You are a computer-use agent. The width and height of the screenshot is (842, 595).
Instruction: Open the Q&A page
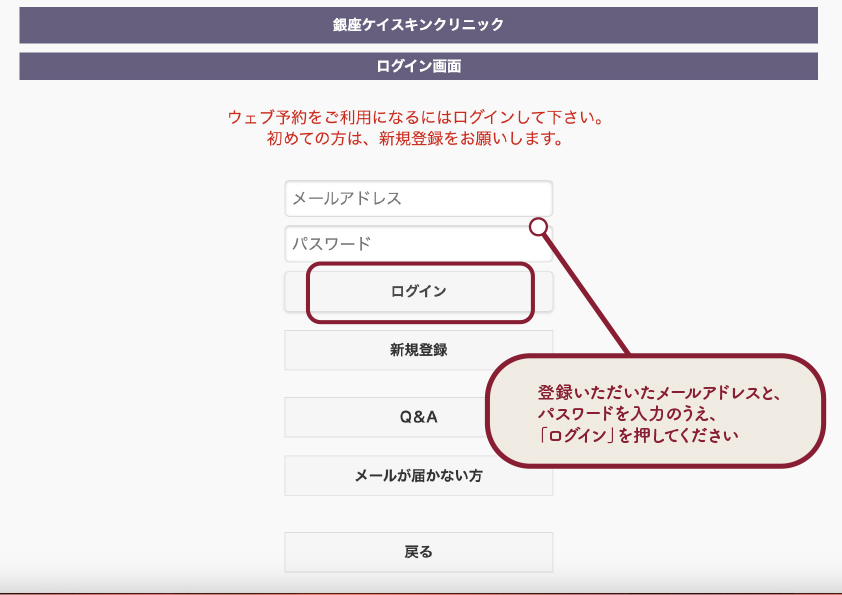click(418, 417)
